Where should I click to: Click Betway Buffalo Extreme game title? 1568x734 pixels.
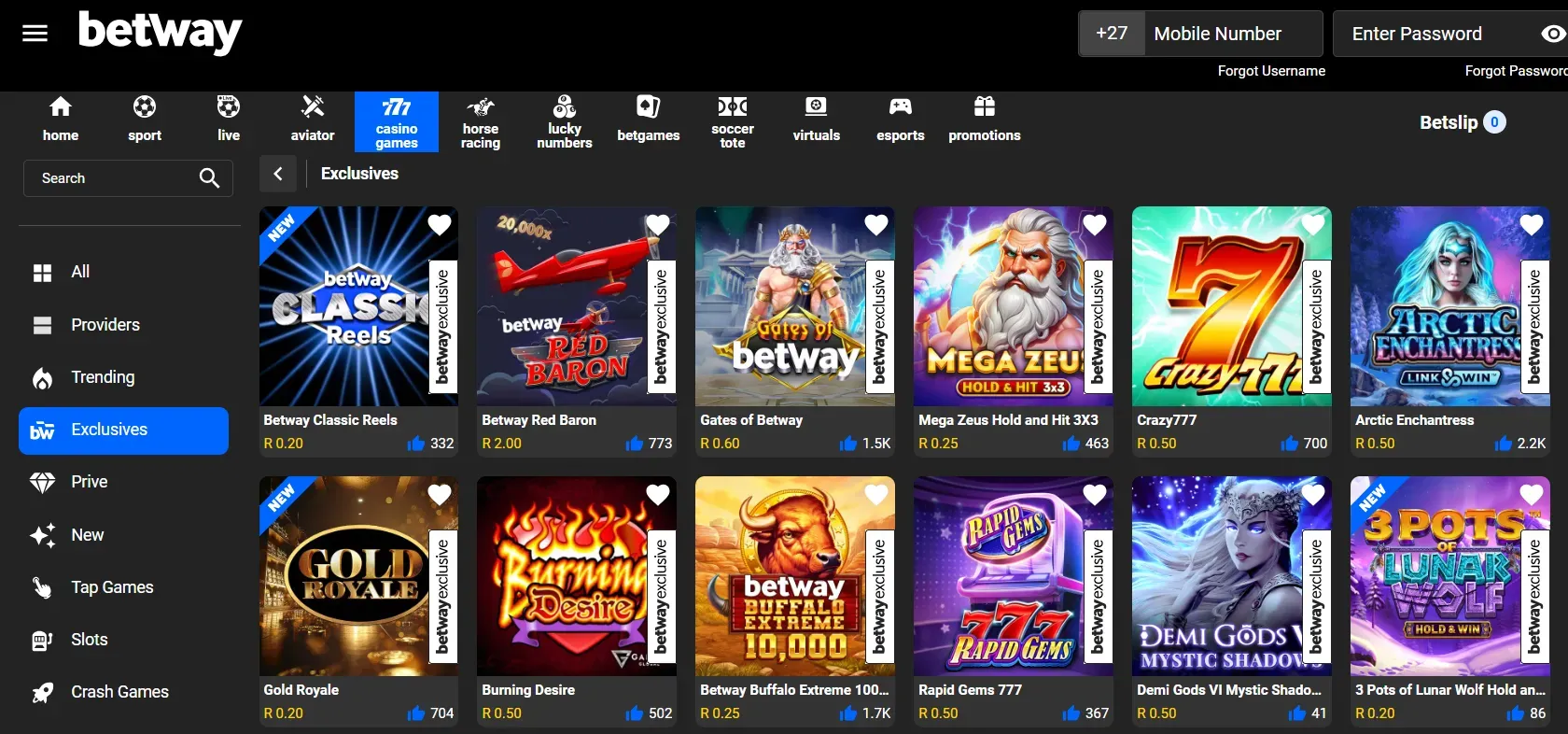tap(794, 690)
